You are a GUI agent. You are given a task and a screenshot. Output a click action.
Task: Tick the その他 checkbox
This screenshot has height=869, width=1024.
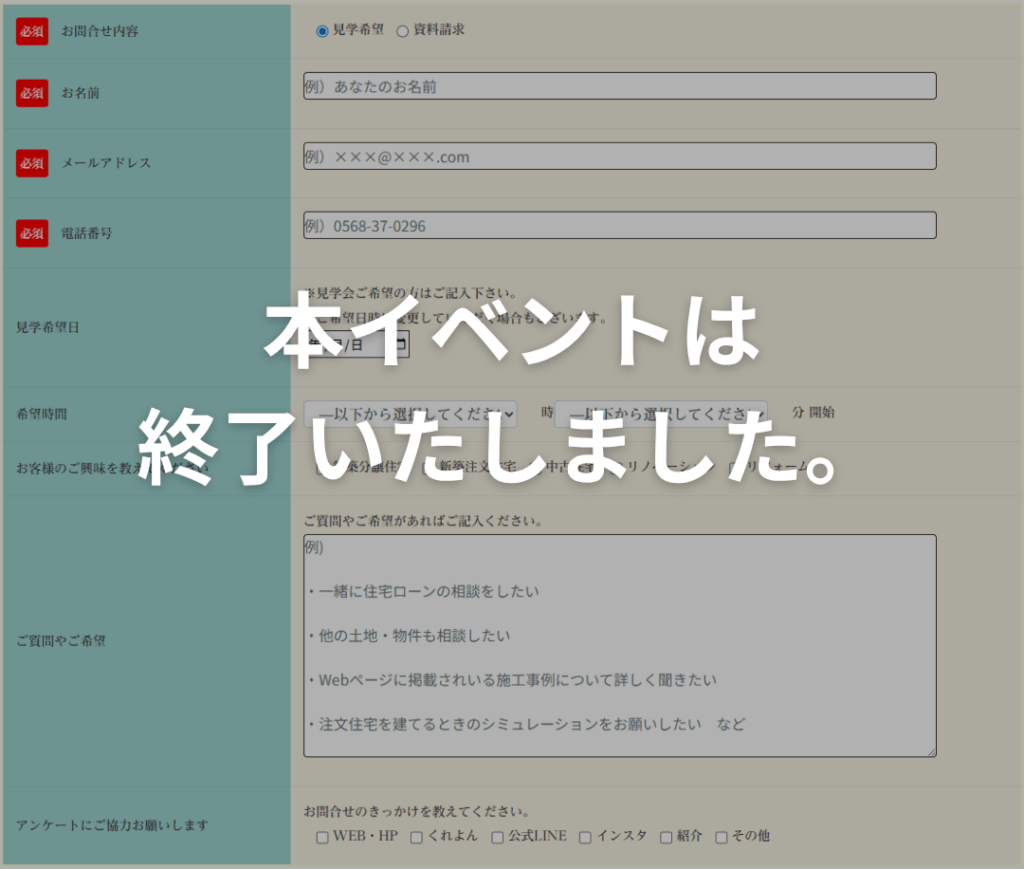coord(721,837)
